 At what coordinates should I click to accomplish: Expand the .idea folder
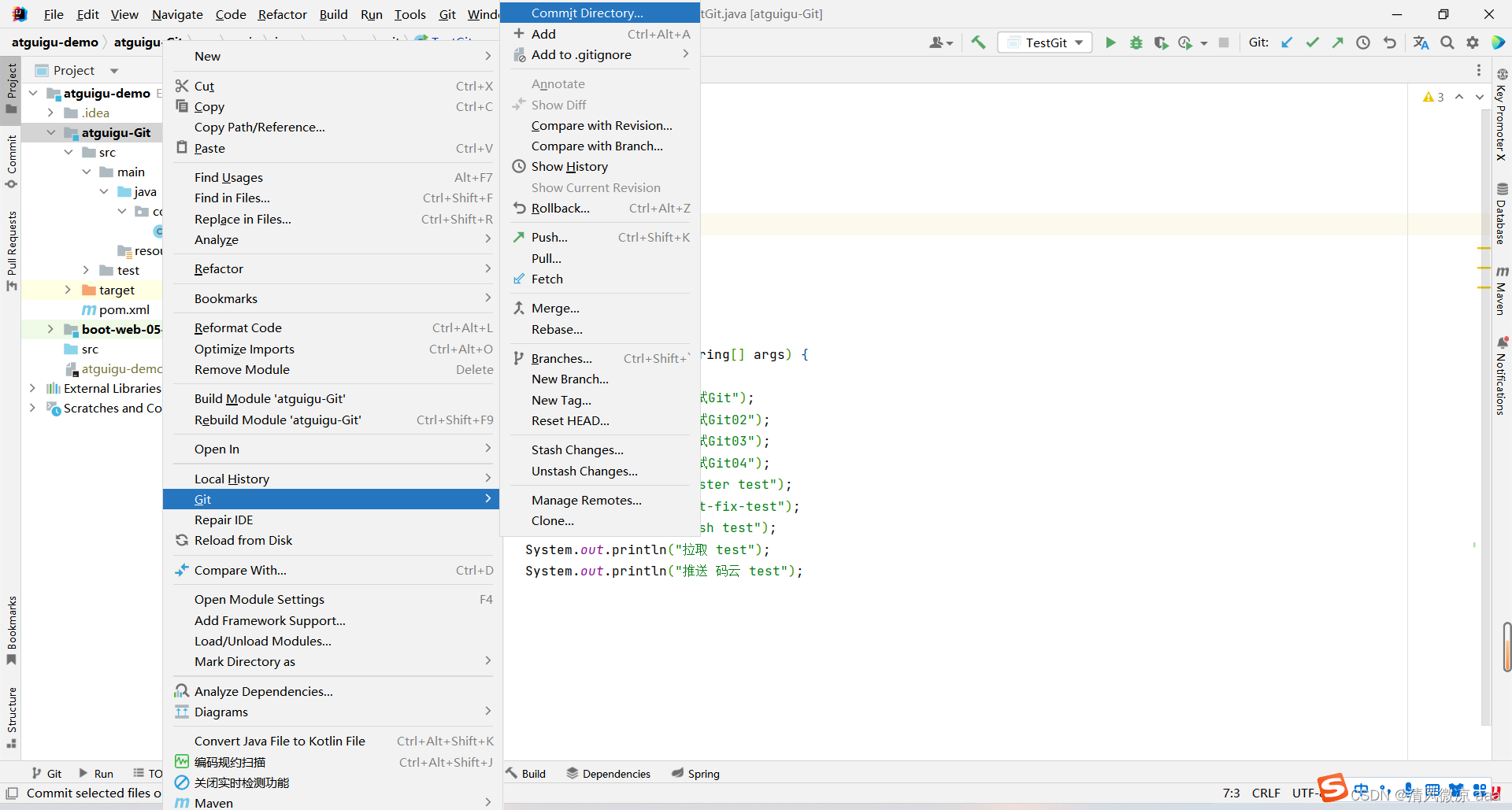pos(51,113)
